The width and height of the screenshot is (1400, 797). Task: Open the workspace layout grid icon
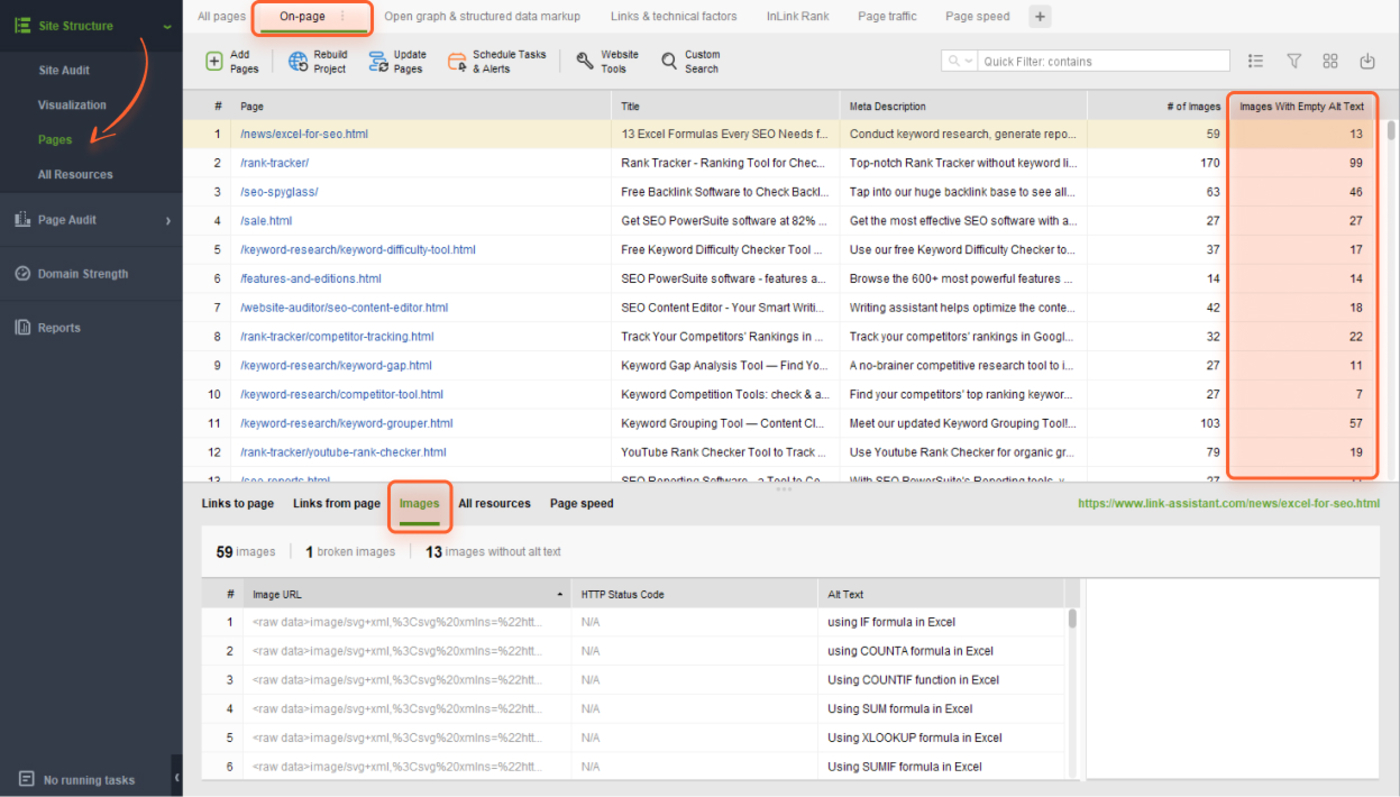point(1330,61)
